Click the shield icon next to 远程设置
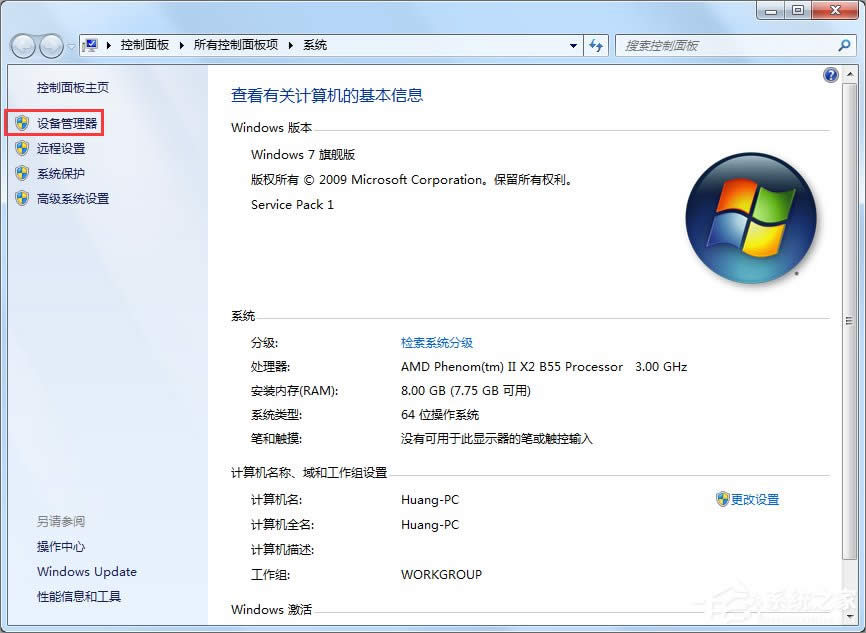 [x=22, y=148]
